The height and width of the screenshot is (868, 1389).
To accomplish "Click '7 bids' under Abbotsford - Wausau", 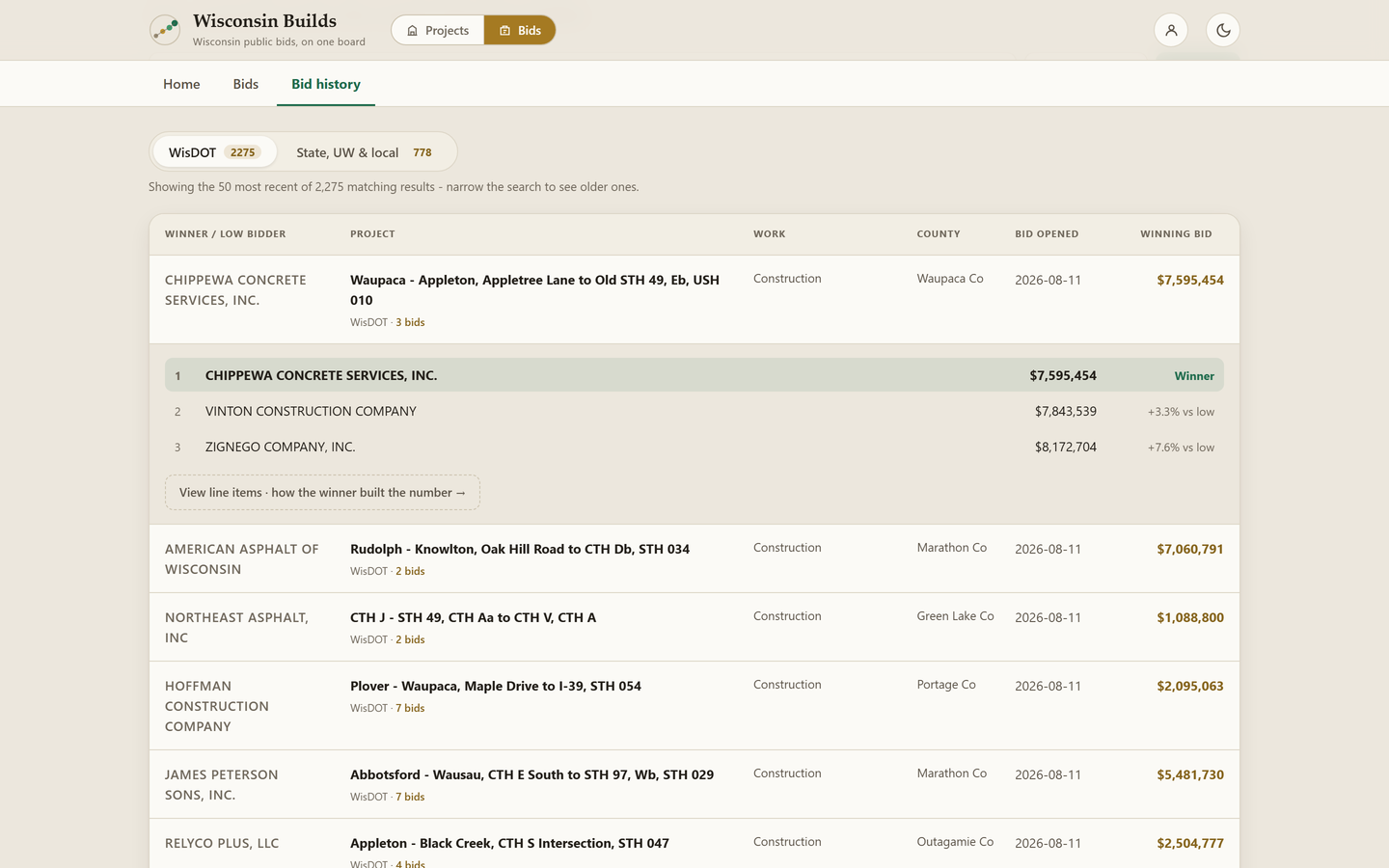I will pyautogui.click(x=410, y=797).
